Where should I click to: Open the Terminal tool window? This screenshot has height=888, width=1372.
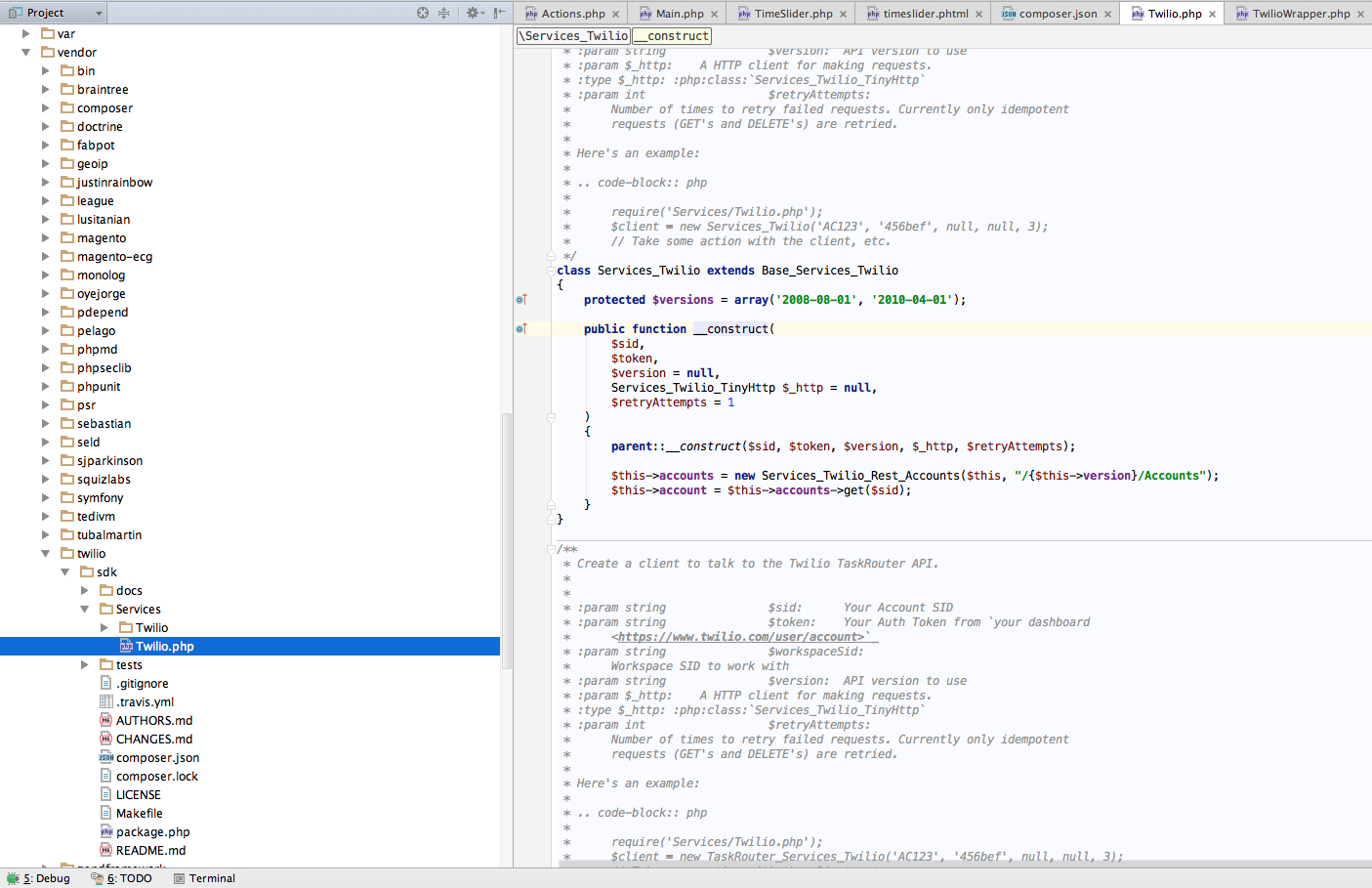(x=204, y=878)
